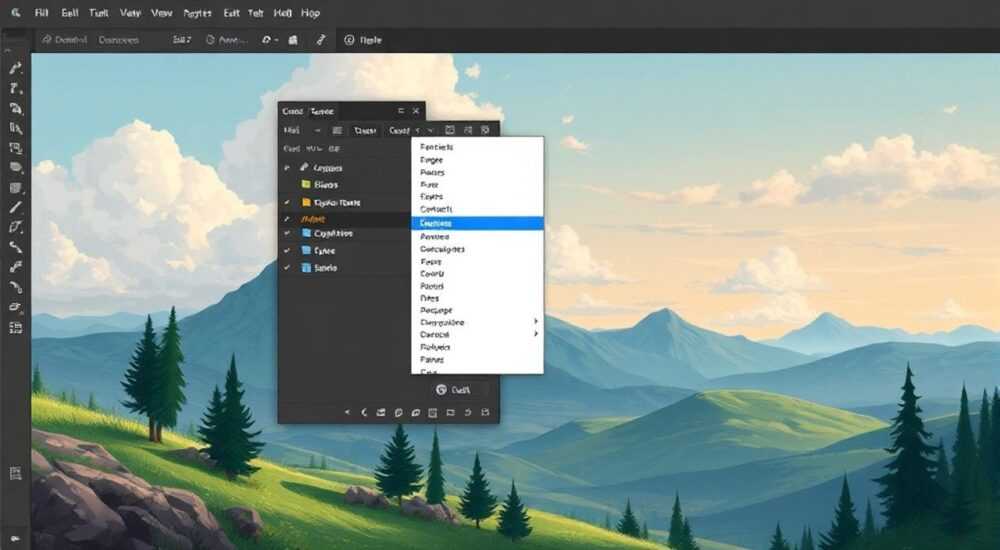Toggle the checkmark beside the "Cypdtiee" row
Image resolution: width=1000 pixels, height=550 pixels.
pos(287,234)
